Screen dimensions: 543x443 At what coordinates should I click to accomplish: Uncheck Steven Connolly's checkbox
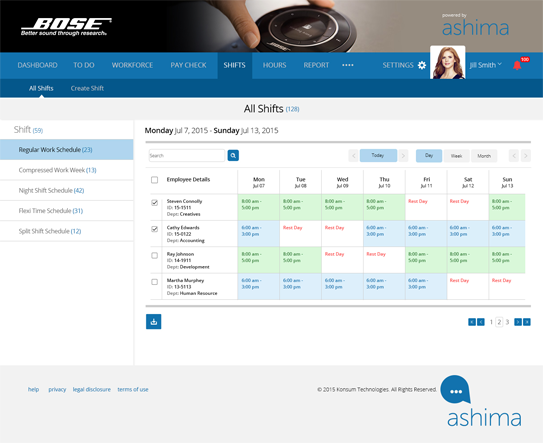point(154,203)
